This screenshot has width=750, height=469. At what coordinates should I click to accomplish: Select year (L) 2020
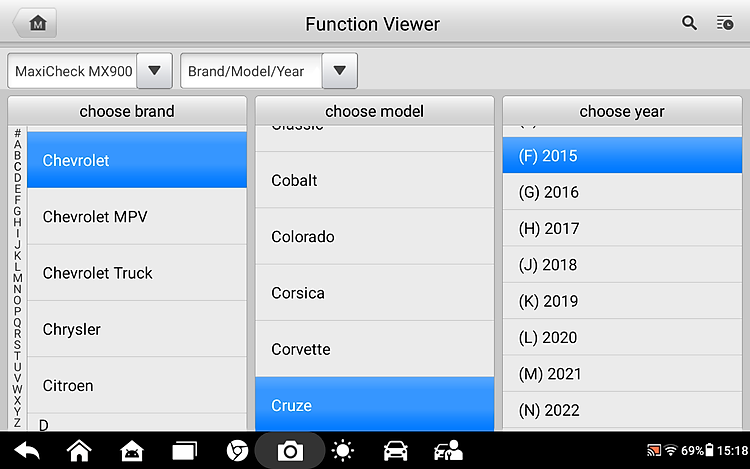point(622,337)
